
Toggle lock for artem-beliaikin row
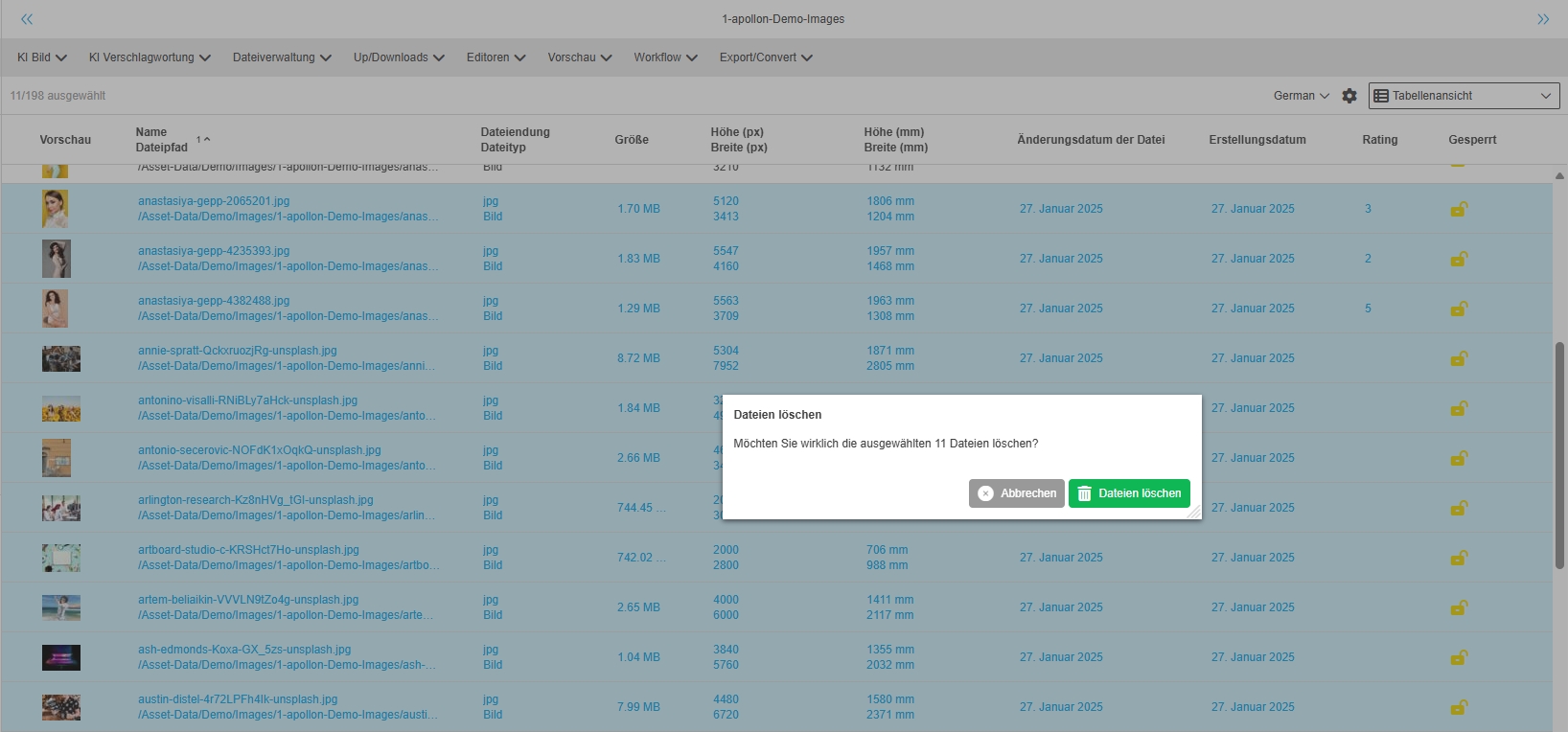[x=1458, y=607]
